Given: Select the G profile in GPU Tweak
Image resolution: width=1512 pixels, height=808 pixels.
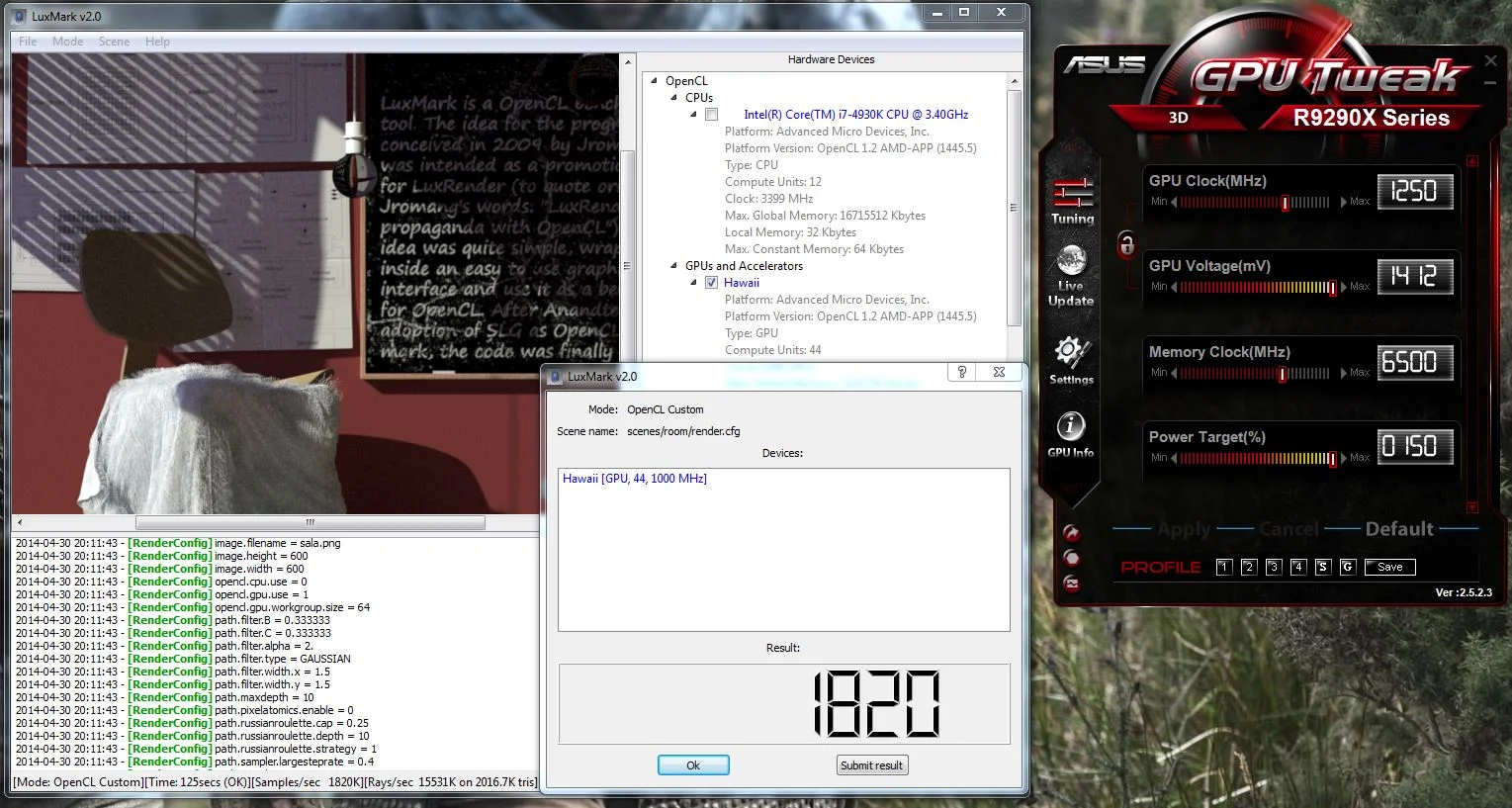Looking at the screenshot, I should tap(1347, 567).
